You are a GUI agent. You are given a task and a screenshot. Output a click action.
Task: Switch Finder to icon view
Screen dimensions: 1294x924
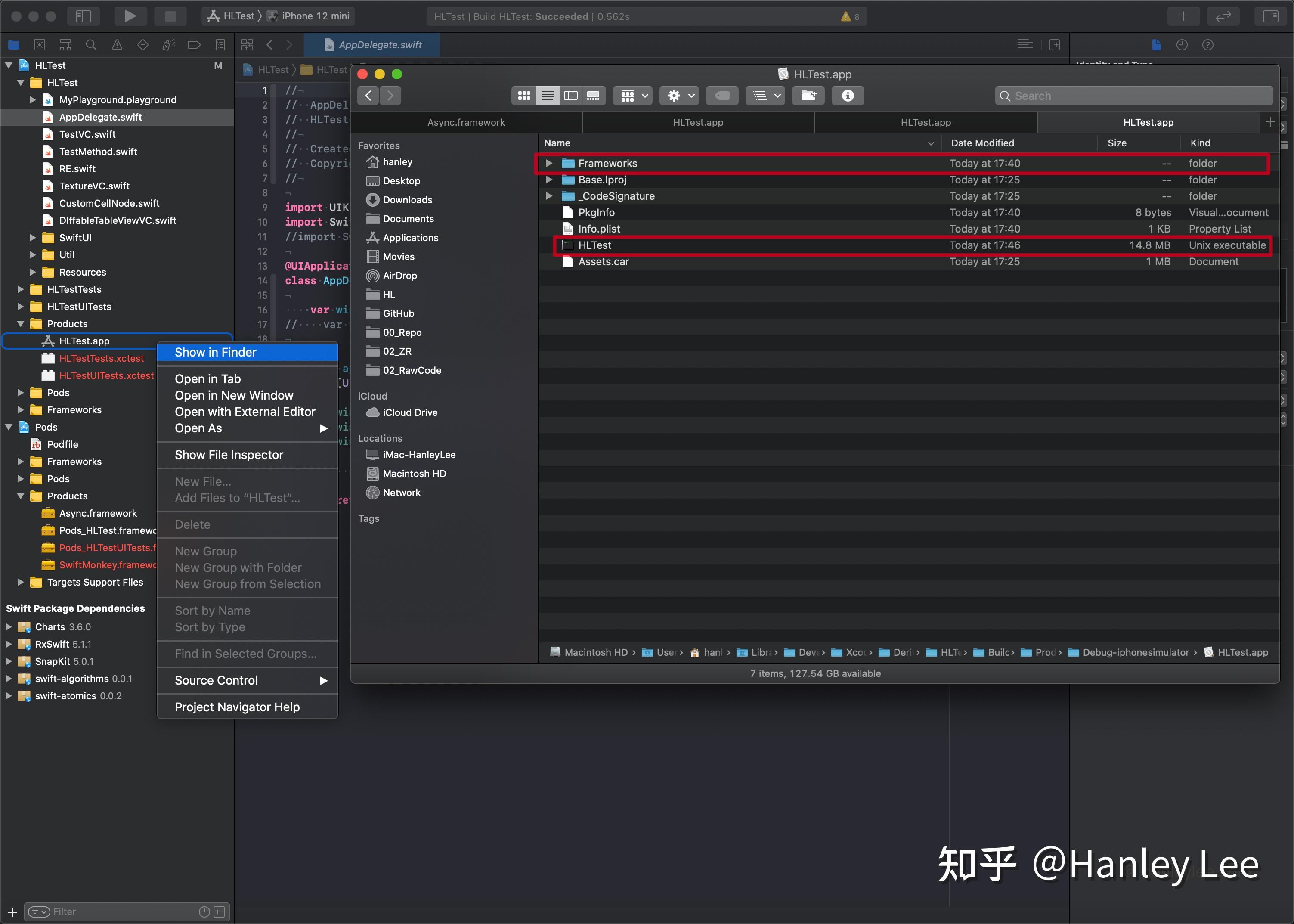[x=524, y=96]
